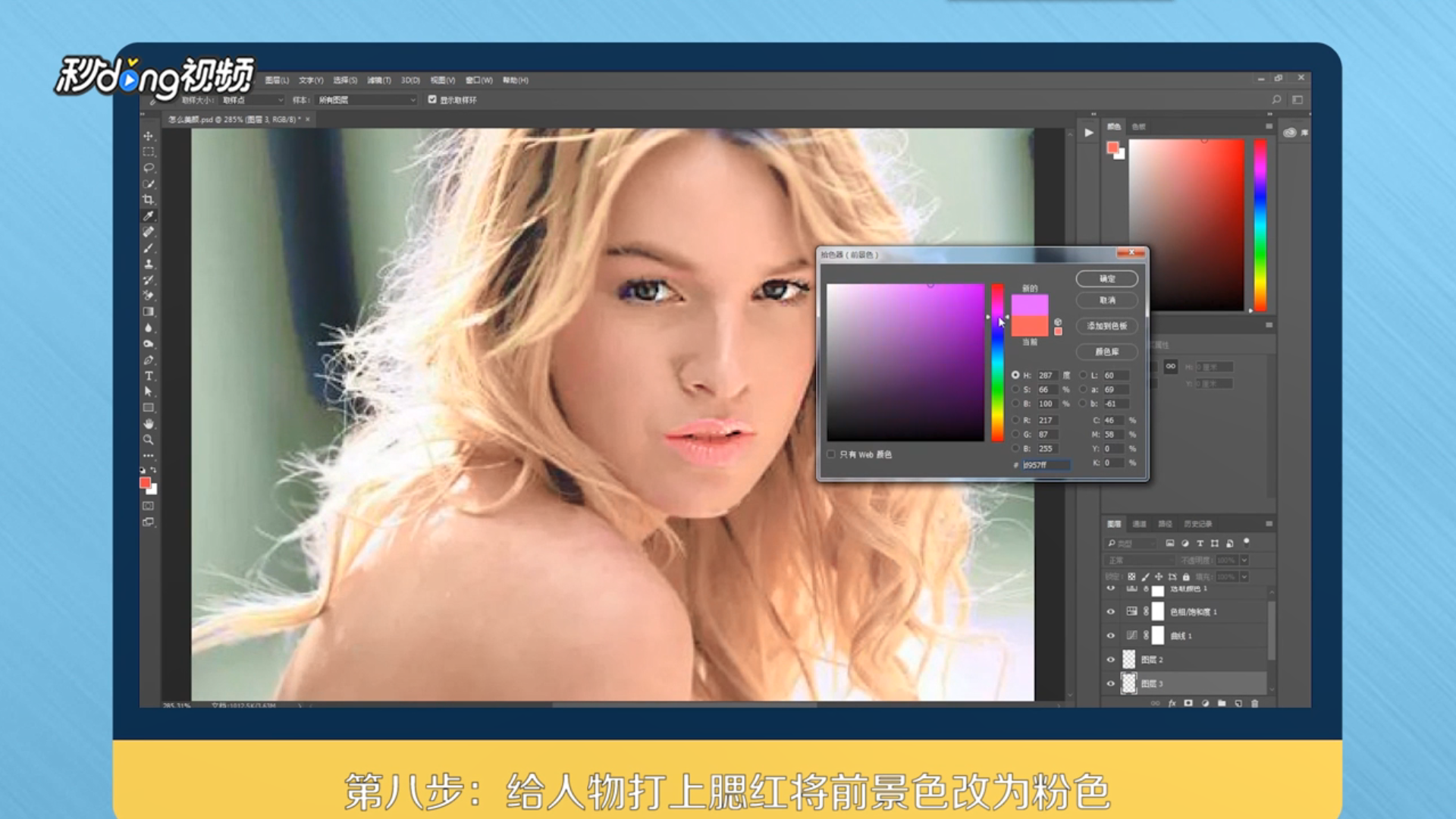Image resolution: width=1456 pixels, height=819 pixels.
Task: Hide the 曲线 1 adjustment layer
Action: (x=1111, y=635)
